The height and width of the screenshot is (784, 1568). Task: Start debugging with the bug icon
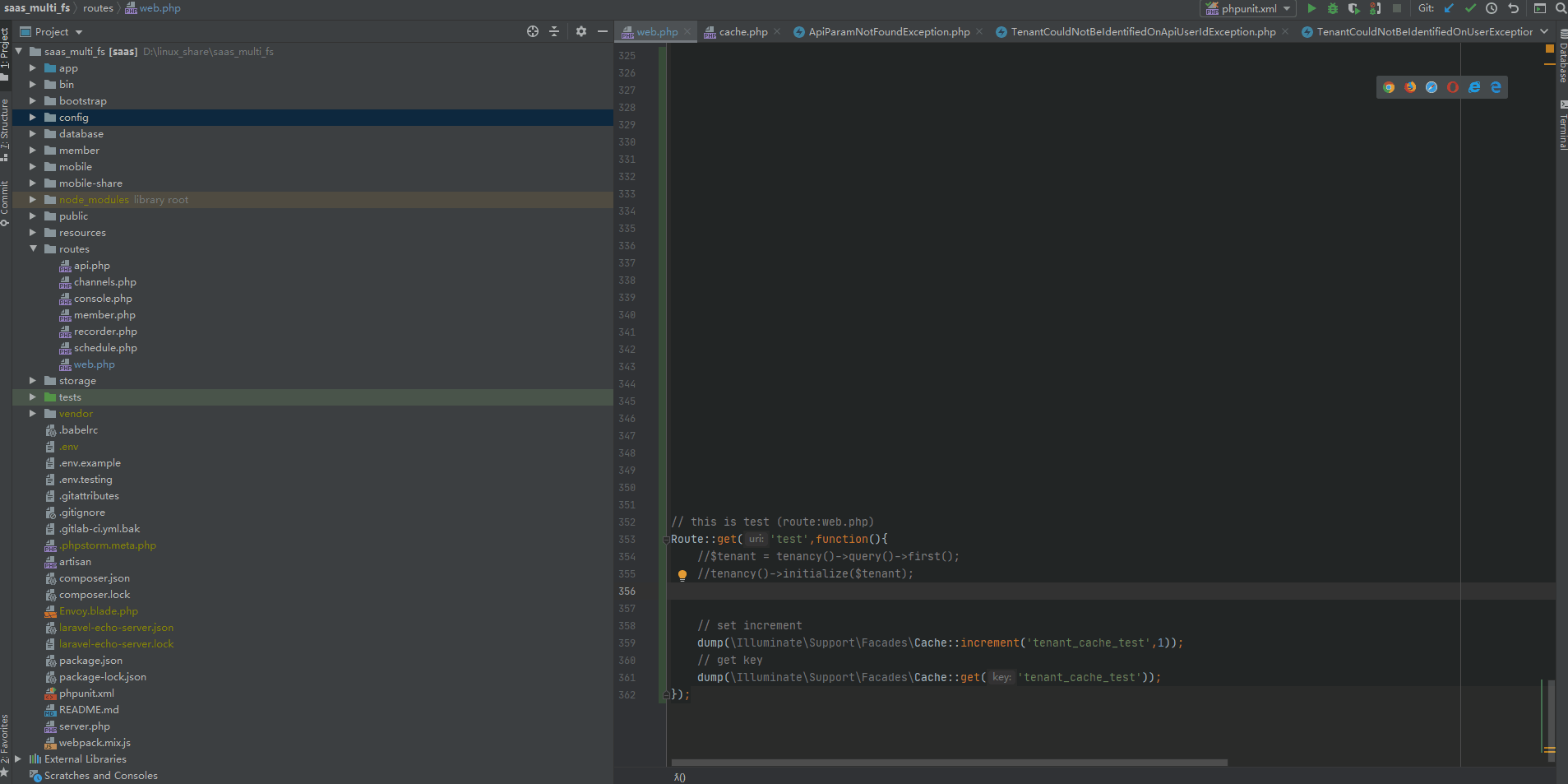tap(1332, 9)
